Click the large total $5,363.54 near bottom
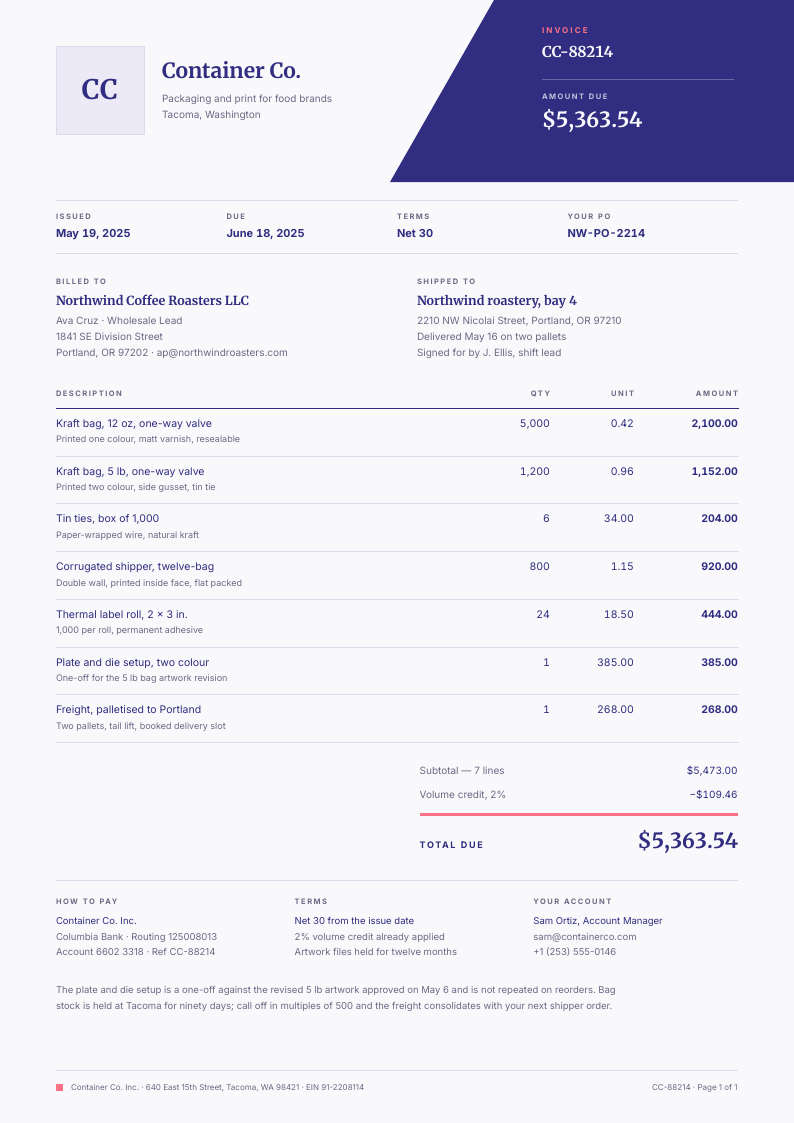 [x=688, y=840]
